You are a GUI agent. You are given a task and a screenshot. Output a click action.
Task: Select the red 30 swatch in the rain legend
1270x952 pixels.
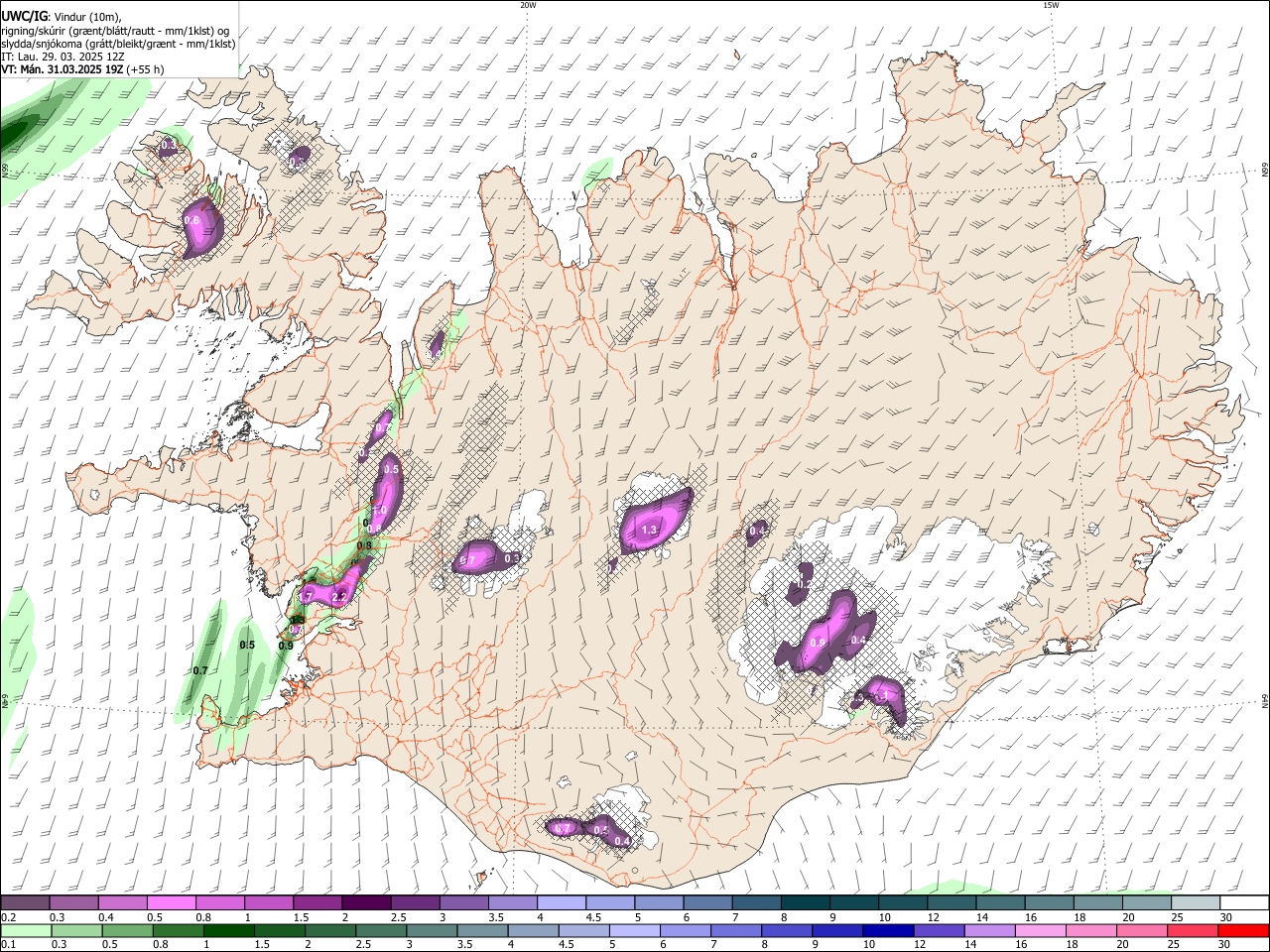point(1243,930)
